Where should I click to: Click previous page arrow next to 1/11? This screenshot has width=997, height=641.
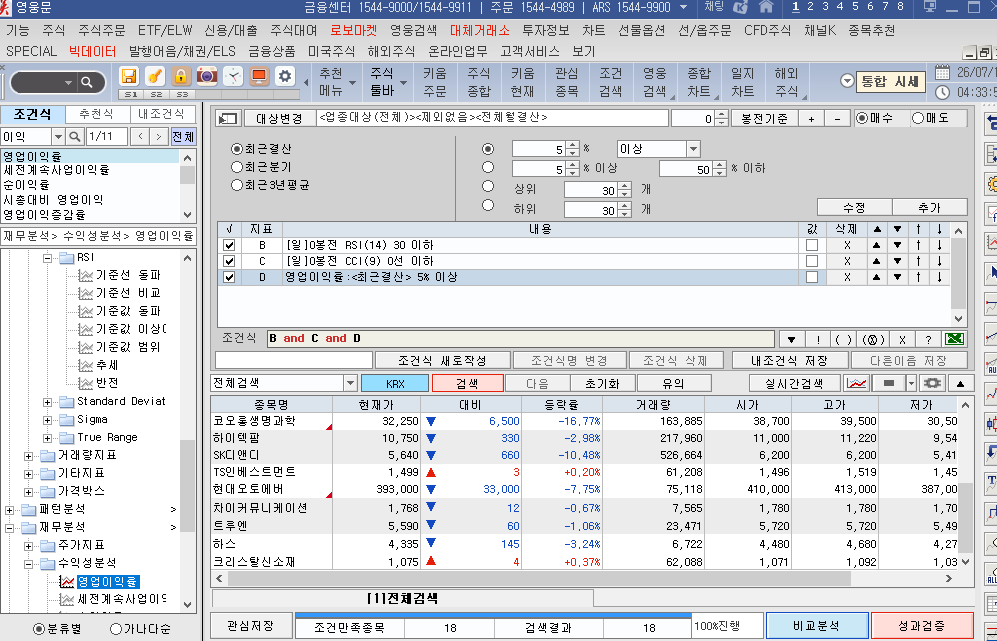(x=141, y=137)
